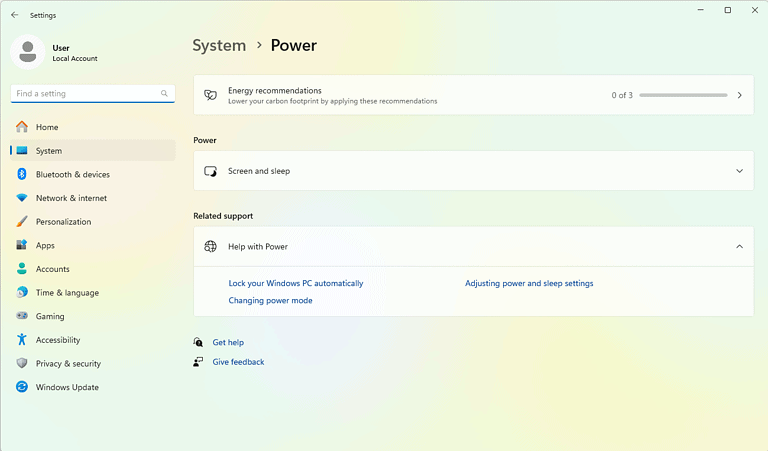Open Adjusting power and sleep settings link
The height and width of the screenshot is (451, 768).
click(x=529, y=283)
